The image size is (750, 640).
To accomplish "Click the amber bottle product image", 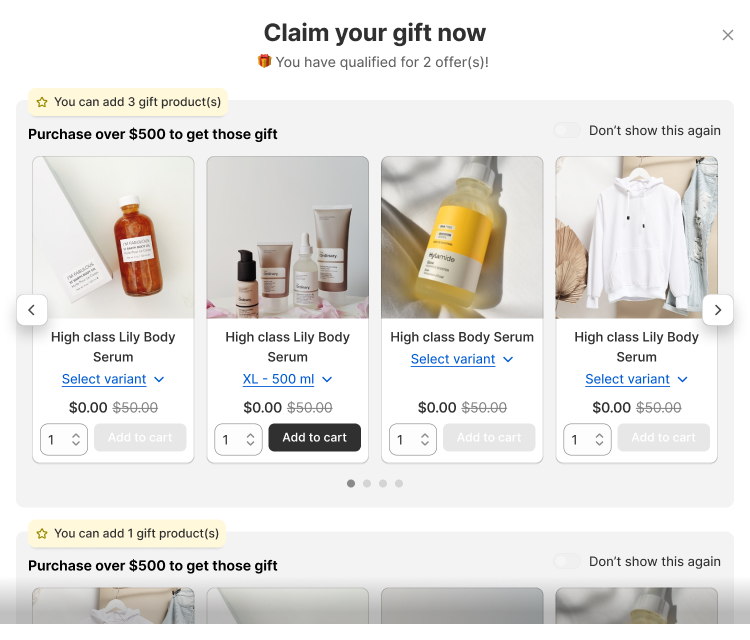I will click(x=113, y=237).
